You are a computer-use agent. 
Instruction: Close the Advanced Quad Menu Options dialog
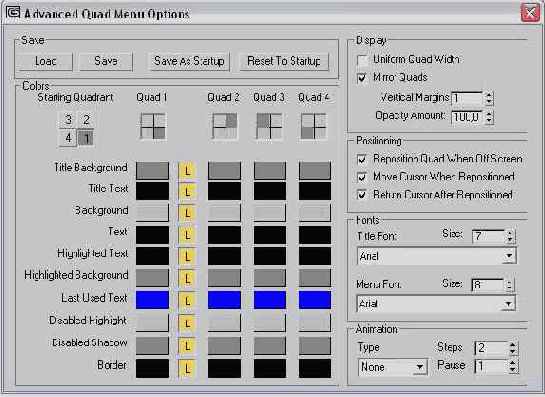coord(530,13)
